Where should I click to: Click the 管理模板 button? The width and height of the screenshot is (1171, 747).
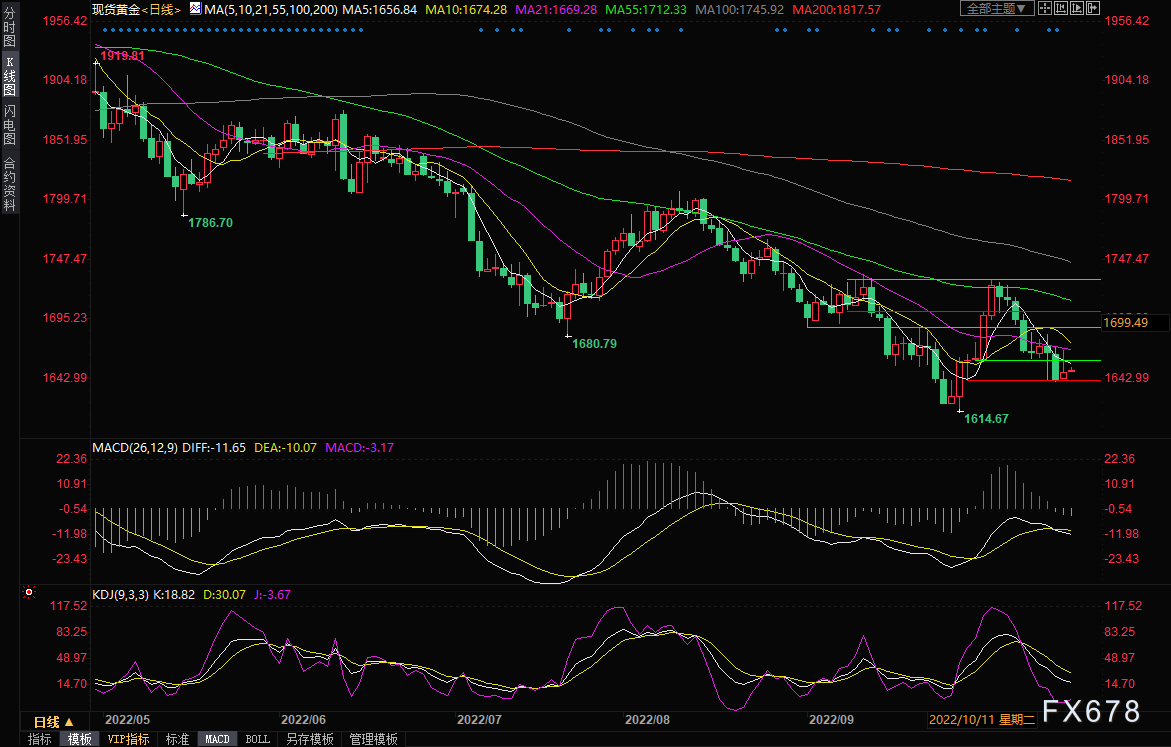(373, 739)
